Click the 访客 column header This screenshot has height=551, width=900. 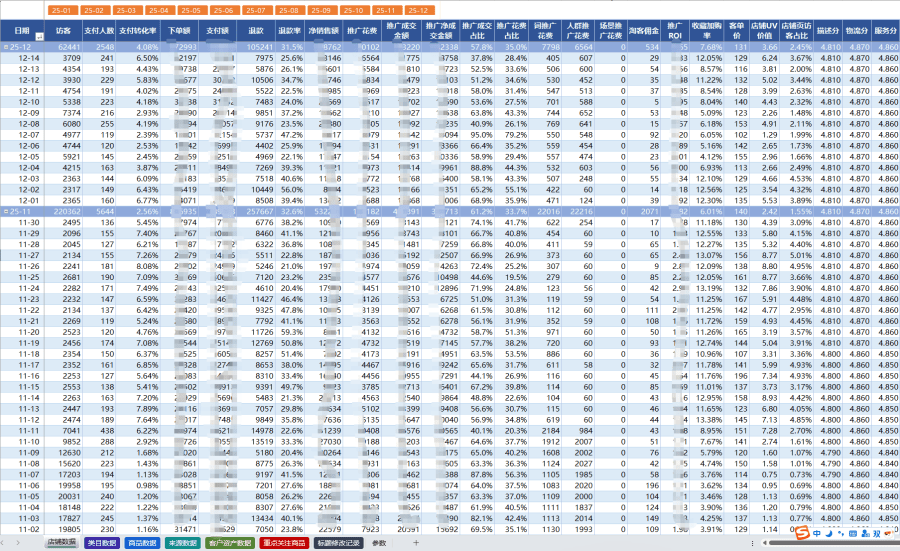coord(64,32)
